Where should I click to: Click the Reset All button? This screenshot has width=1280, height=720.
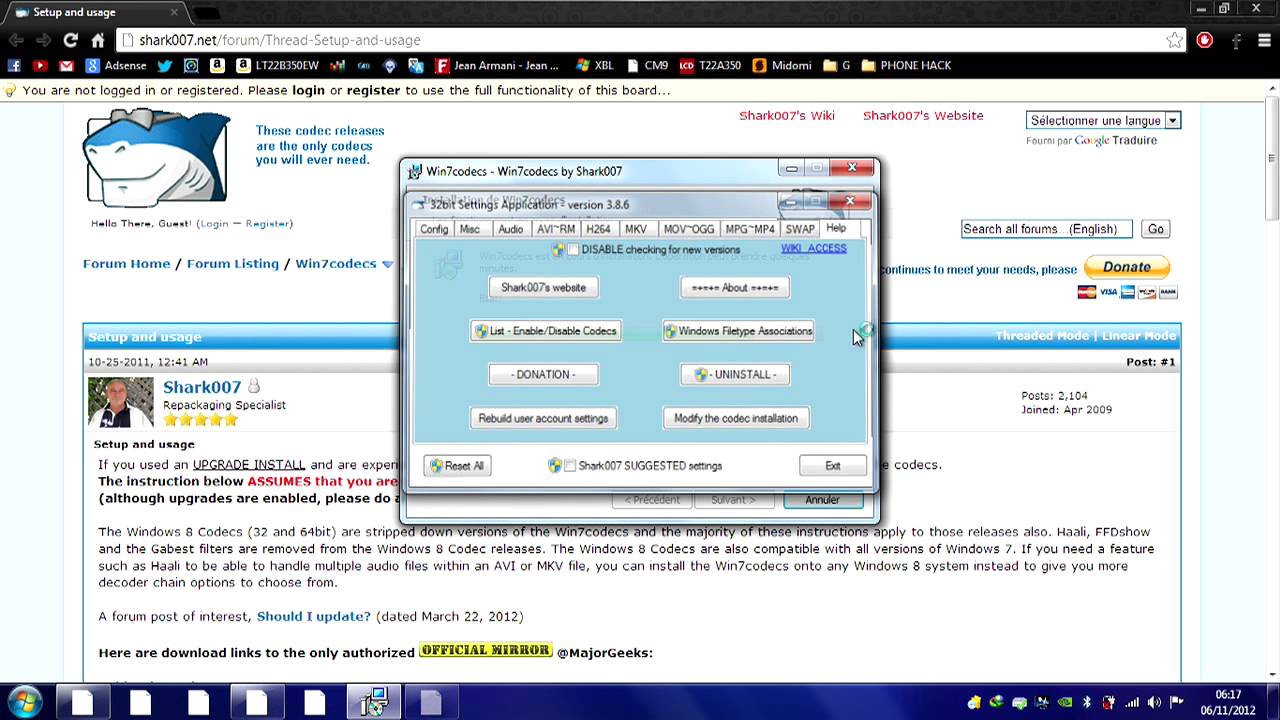[x=457, y=466]
